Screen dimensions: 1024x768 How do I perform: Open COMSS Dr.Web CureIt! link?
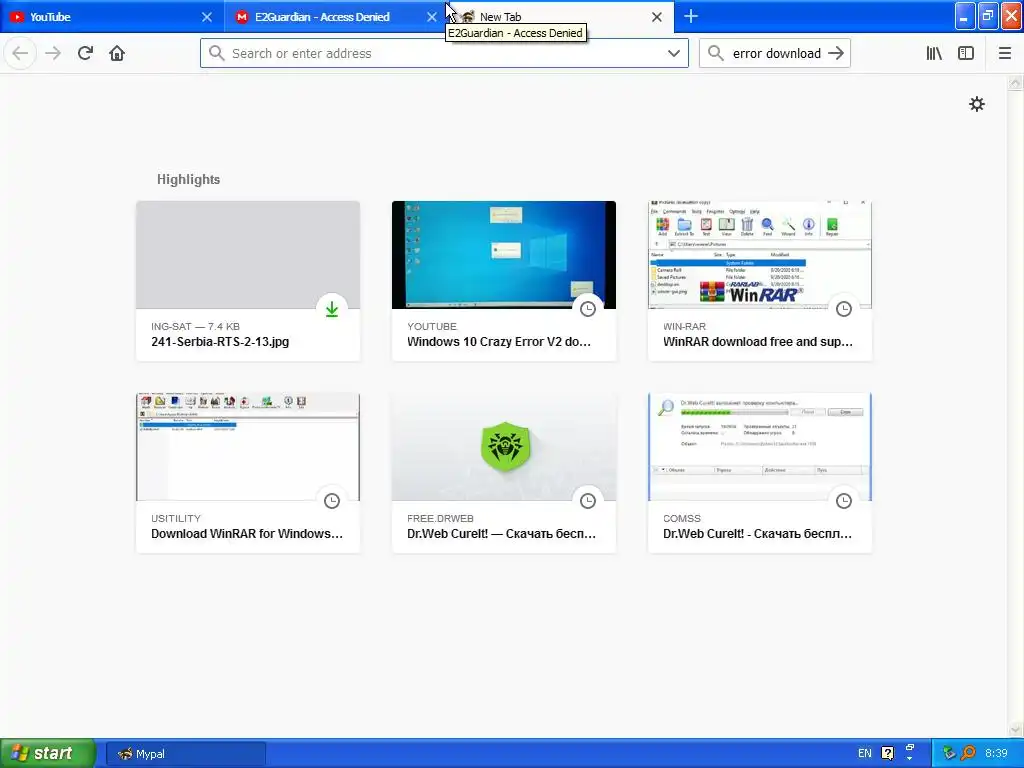758,534
